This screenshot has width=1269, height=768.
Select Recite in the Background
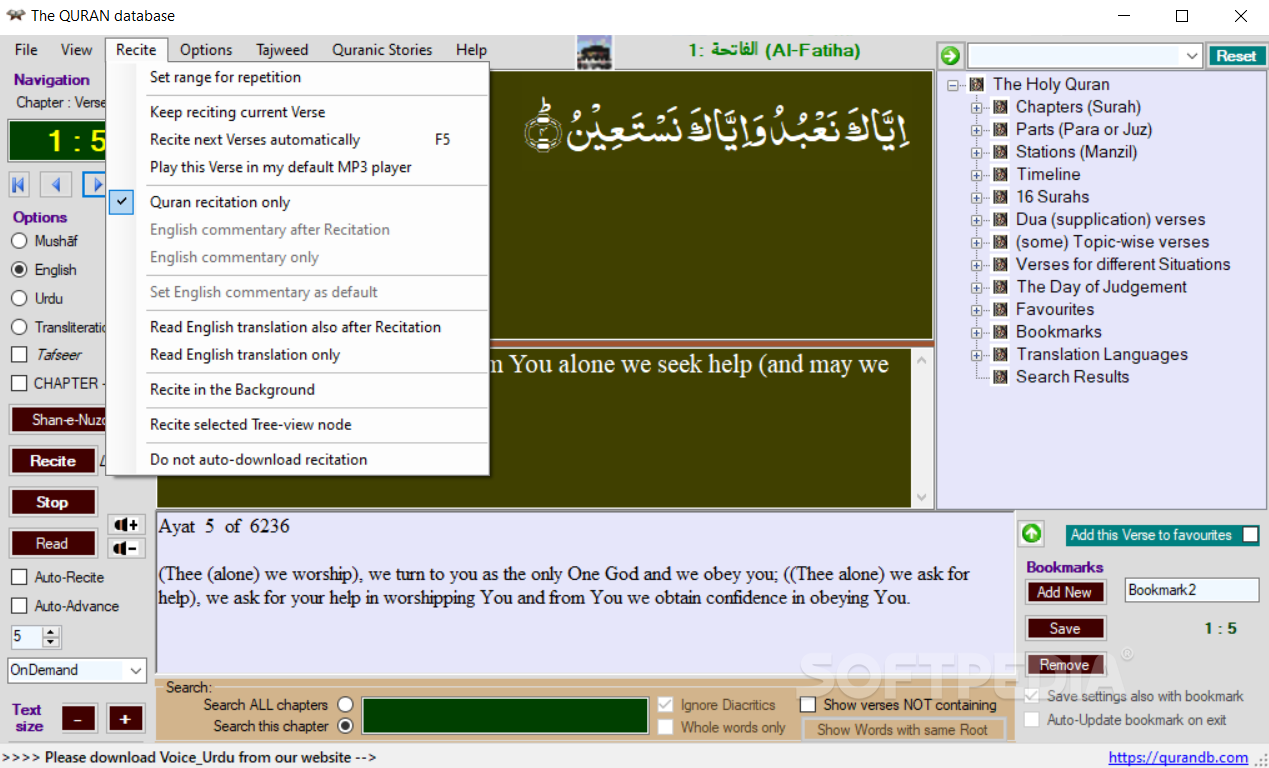click(298, 390)
